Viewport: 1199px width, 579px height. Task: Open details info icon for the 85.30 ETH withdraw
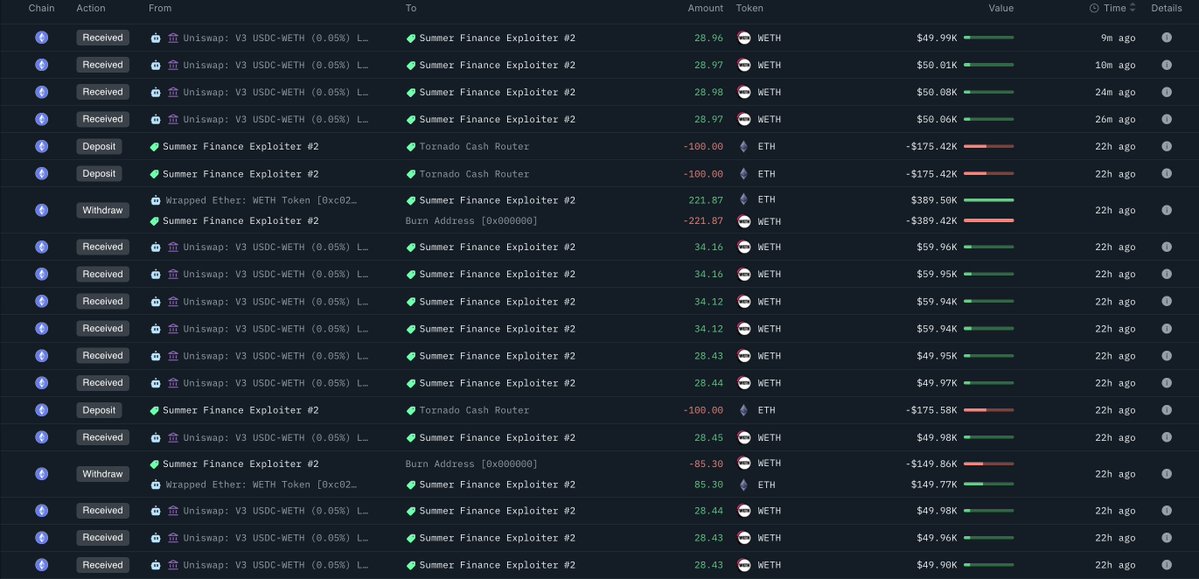click(1166, 474)
